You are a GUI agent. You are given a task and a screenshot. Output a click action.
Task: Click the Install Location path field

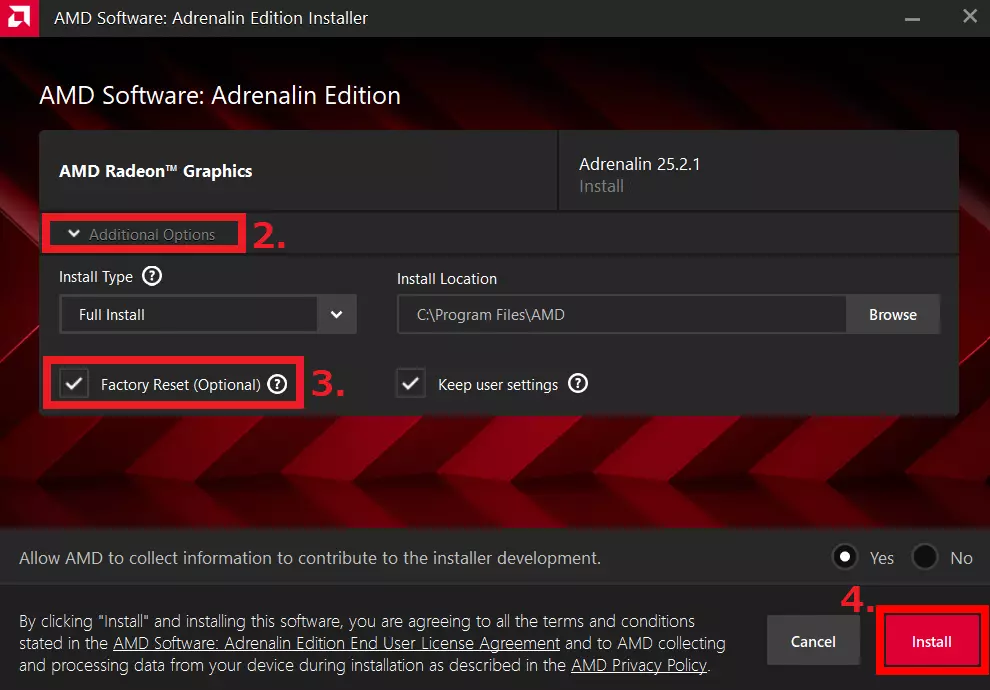pos(621,314)
